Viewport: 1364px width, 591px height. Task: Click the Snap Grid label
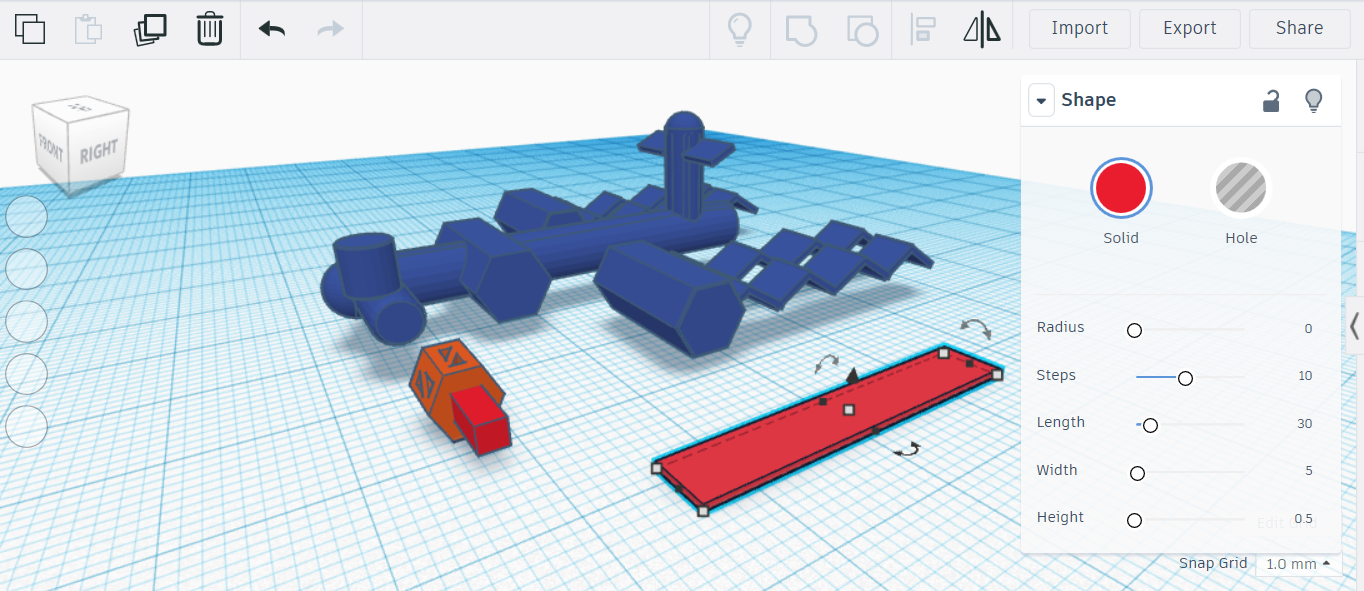(1213, 563)
